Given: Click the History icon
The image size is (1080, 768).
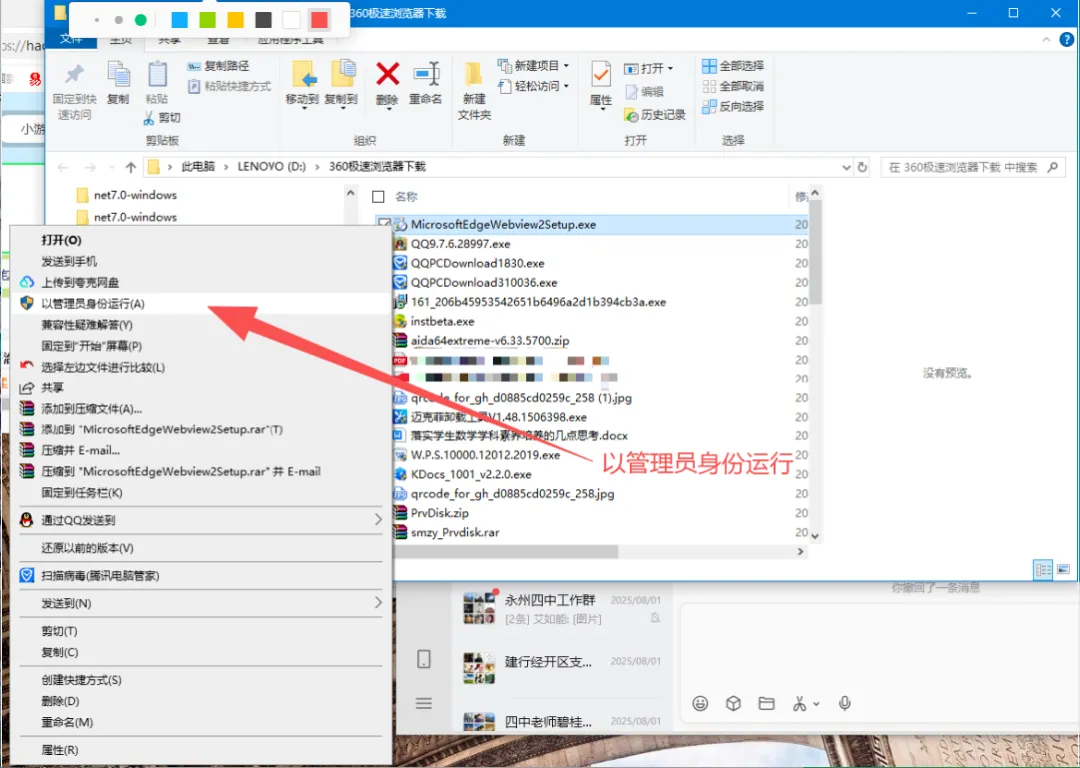Looking at the screenshot, I should click(x=631, y=115).
